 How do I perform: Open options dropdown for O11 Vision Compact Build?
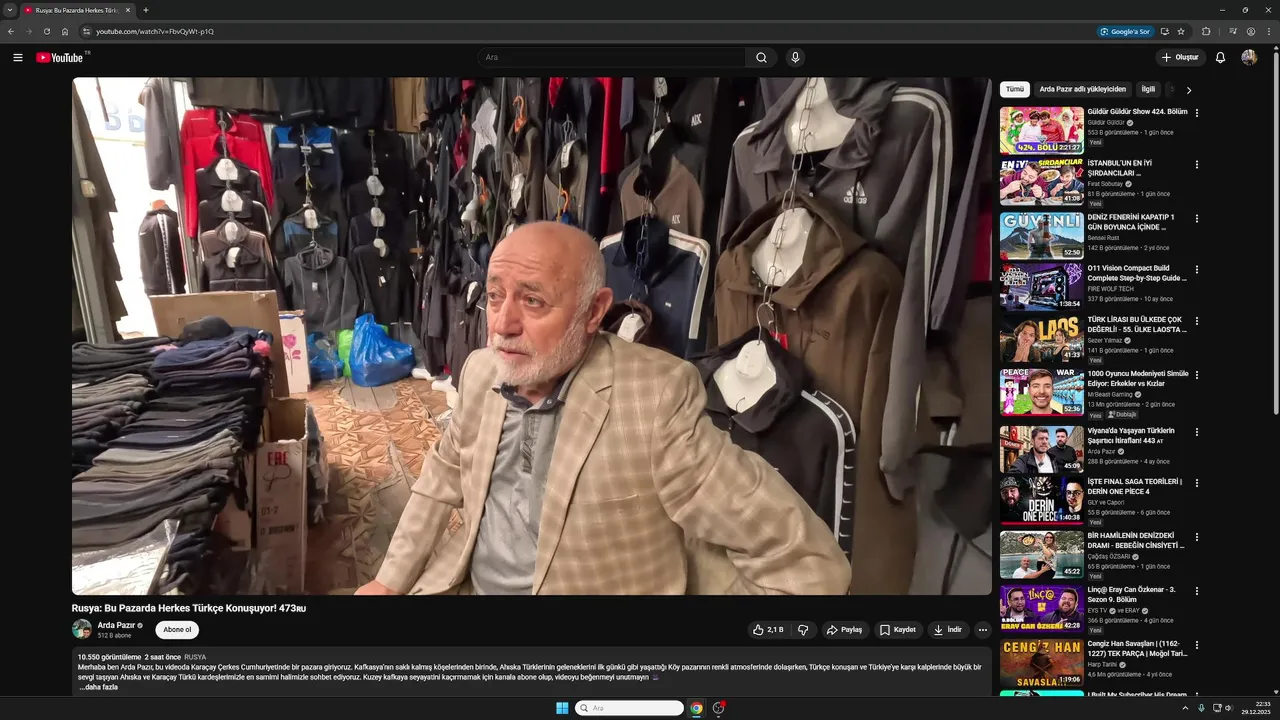coord(1196,269)
